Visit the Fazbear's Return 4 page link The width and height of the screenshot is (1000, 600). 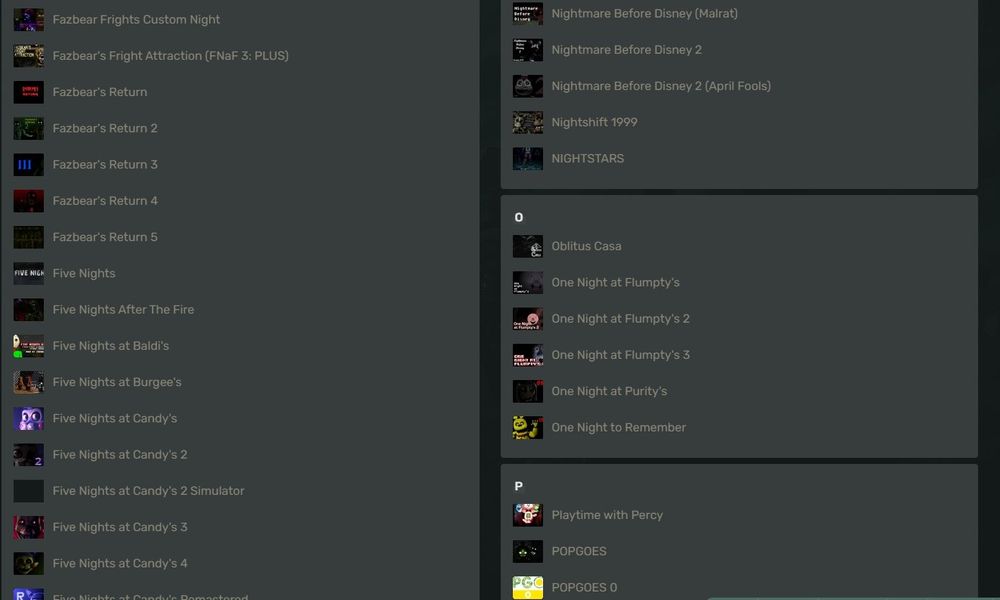[105, 201]
